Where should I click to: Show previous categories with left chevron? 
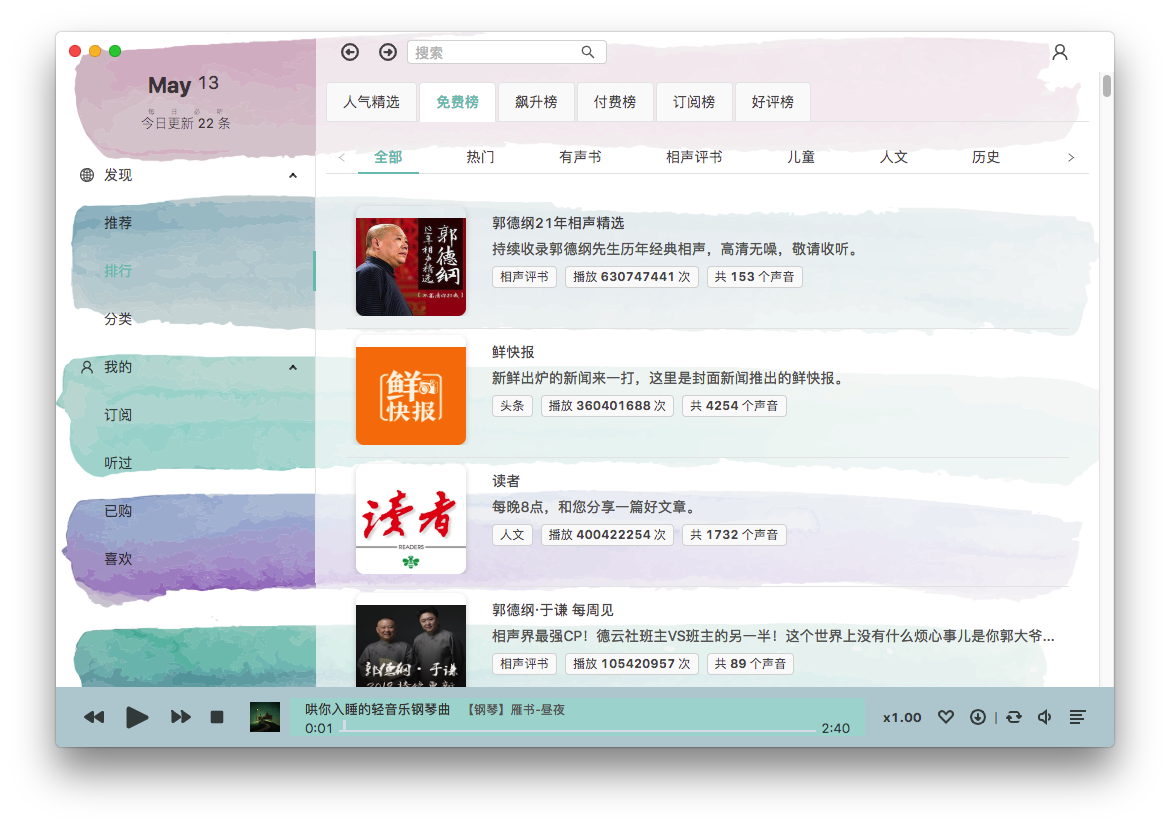tap(342, 157)
